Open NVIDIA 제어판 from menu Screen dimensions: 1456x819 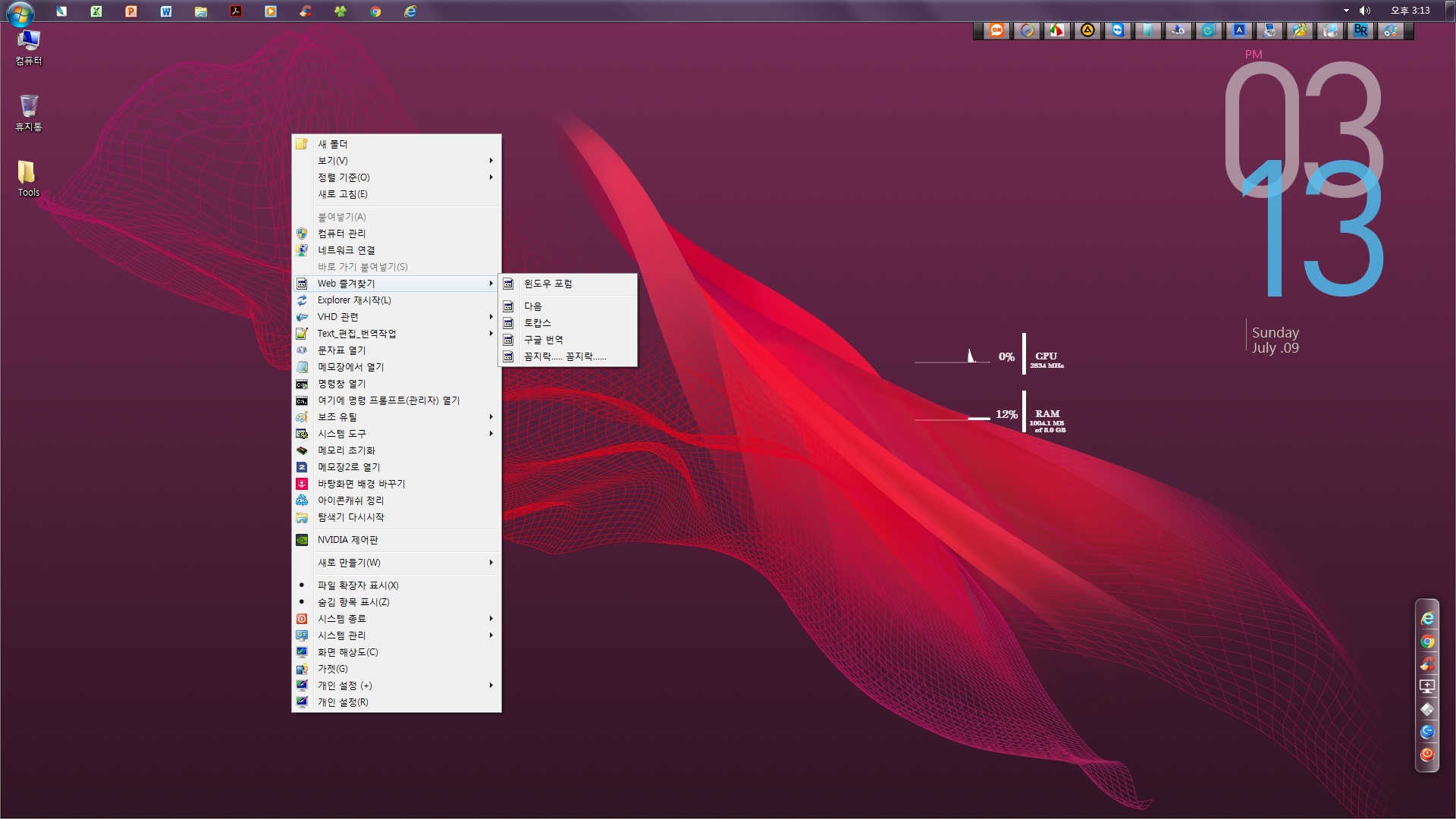(397, 540)
